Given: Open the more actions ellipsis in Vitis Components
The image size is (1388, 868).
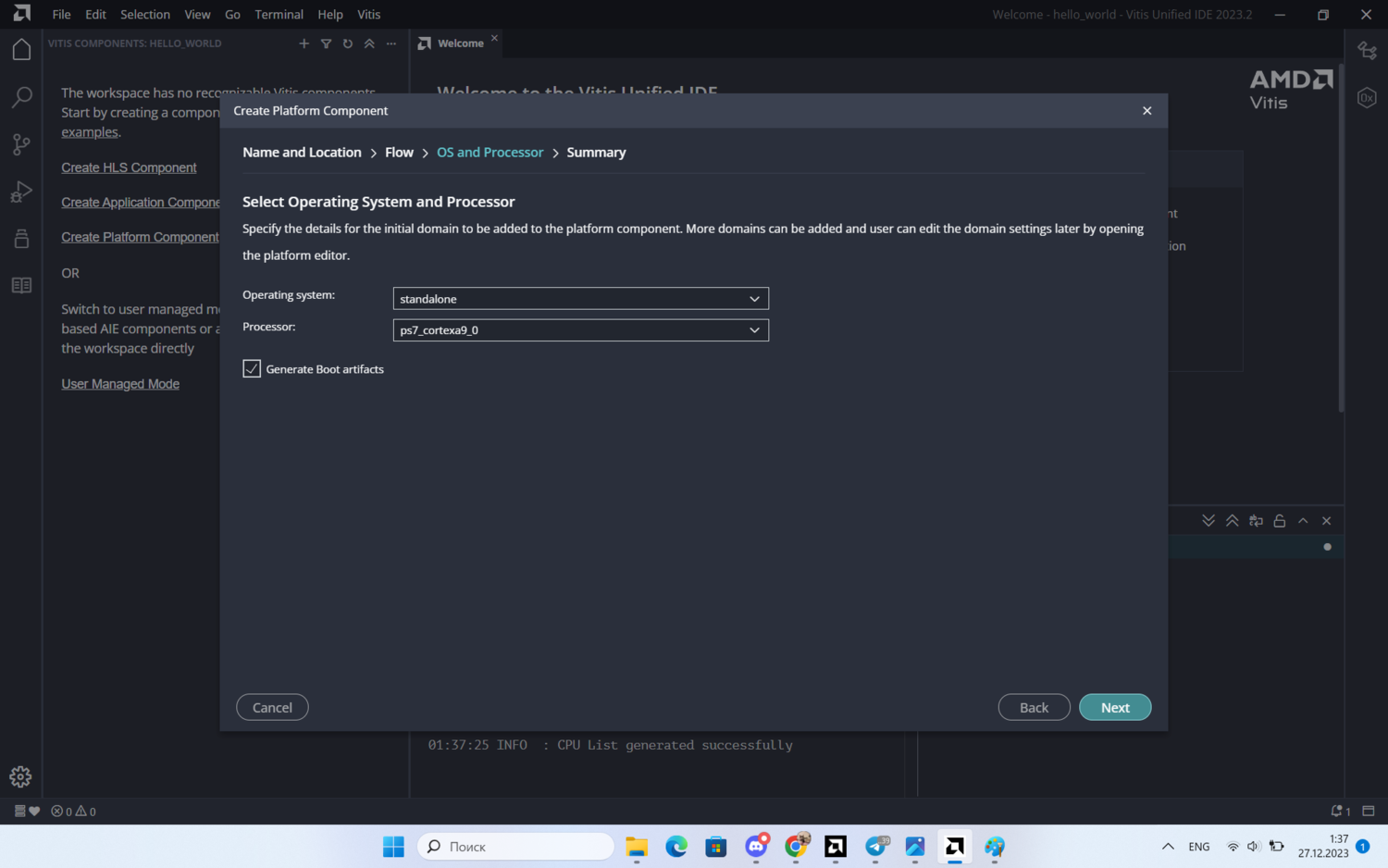Looking at the screenshot, I should coord(391,43).
